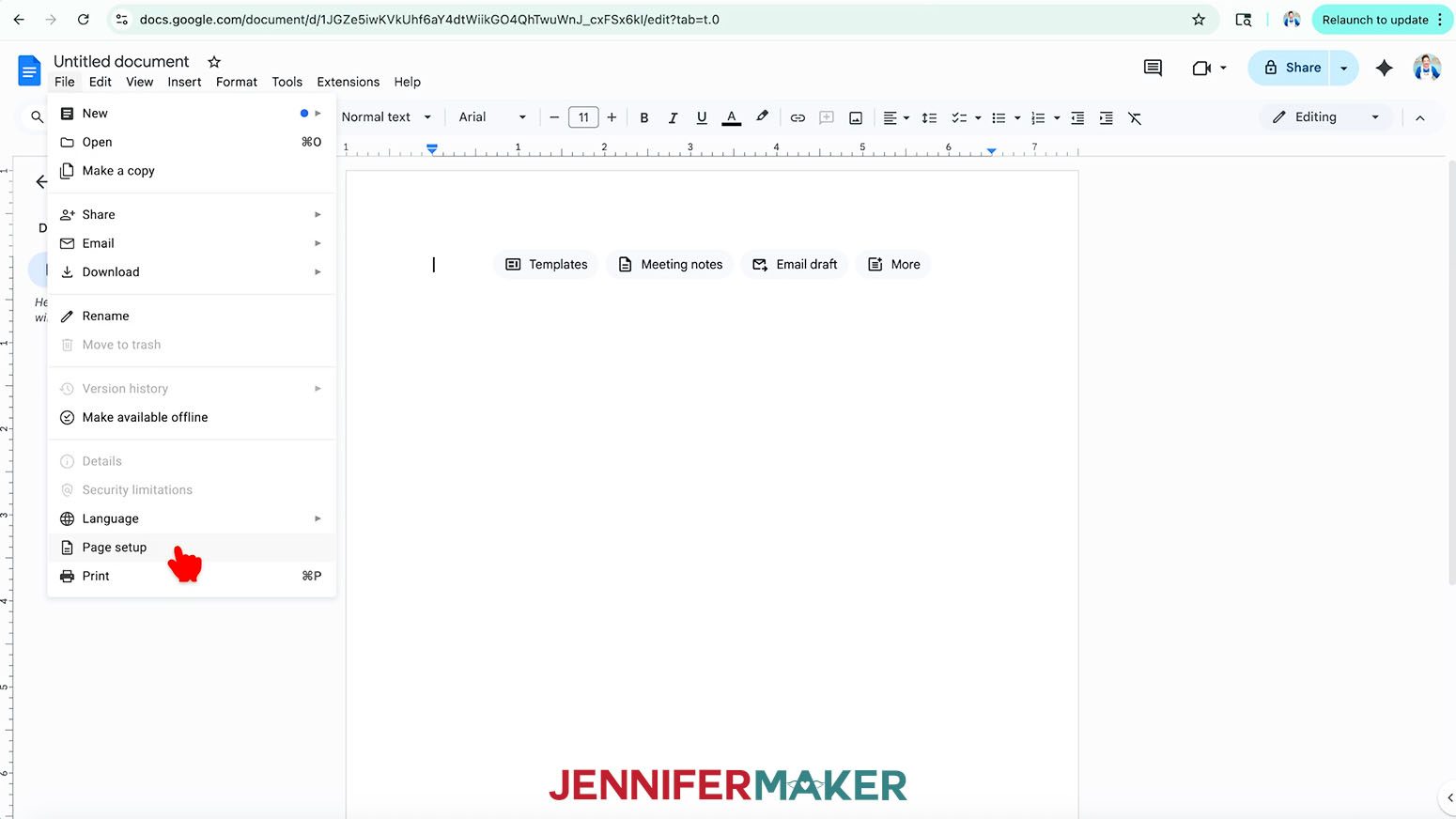This screenshot has height=819, width=1456.
Task: Expand the meeting camera dropdown arrow
Action: point(1223,68)
